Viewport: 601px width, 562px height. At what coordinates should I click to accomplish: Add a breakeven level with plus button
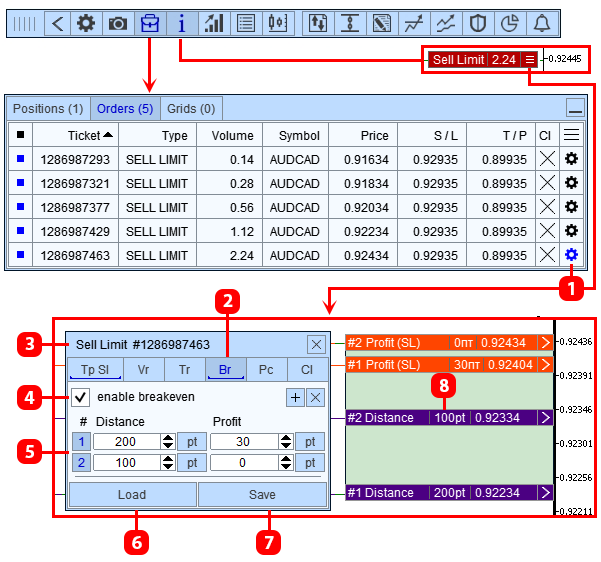tap(295, 397)
